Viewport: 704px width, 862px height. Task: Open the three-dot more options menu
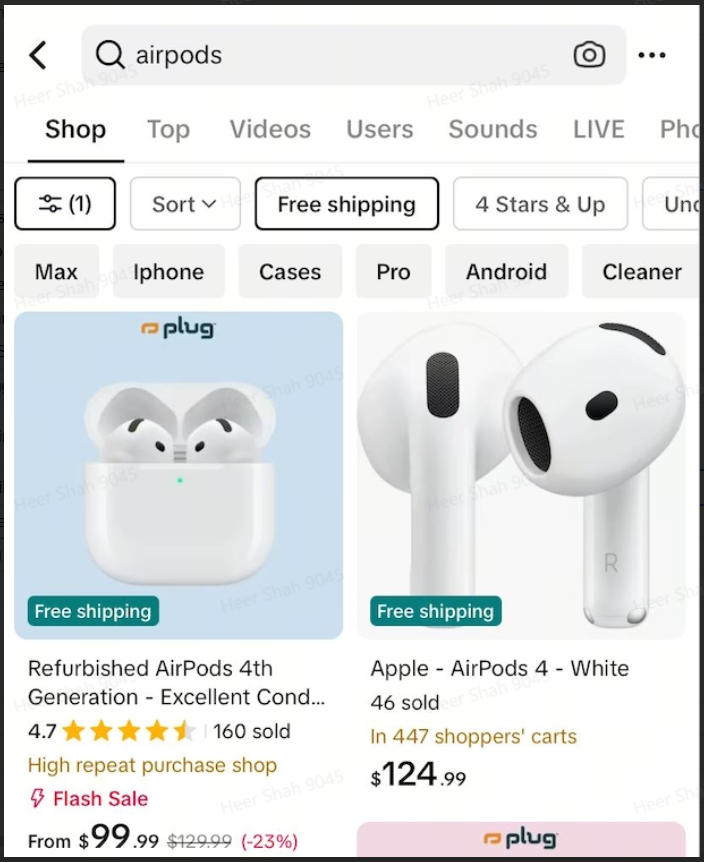pos(651,55)
